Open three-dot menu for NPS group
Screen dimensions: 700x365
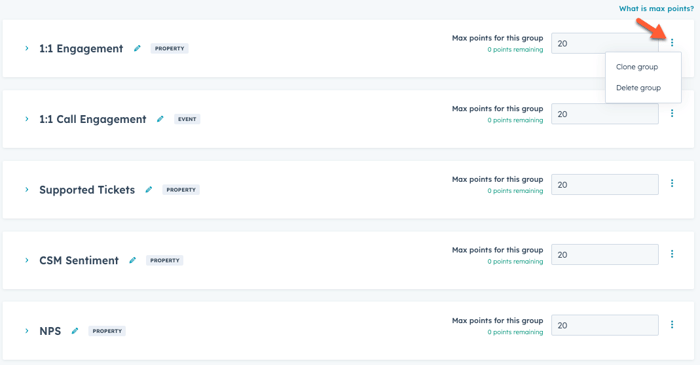click(672, 324)
